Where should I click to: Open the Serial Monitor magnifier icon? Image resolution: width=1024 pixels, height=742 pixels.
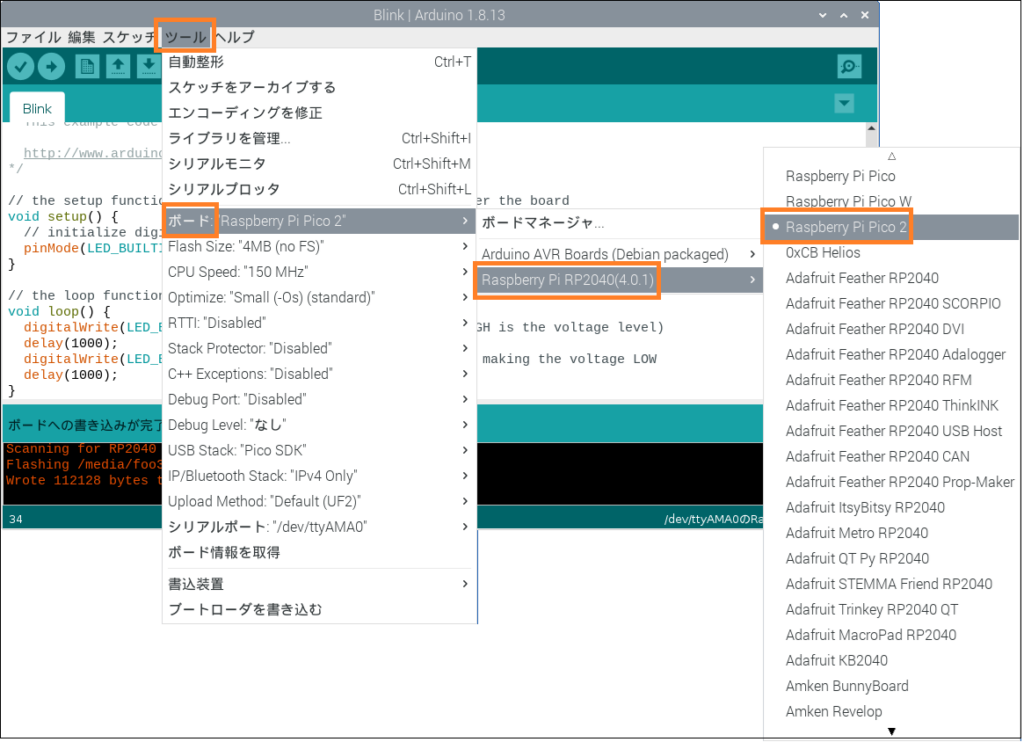click(849, 66)
